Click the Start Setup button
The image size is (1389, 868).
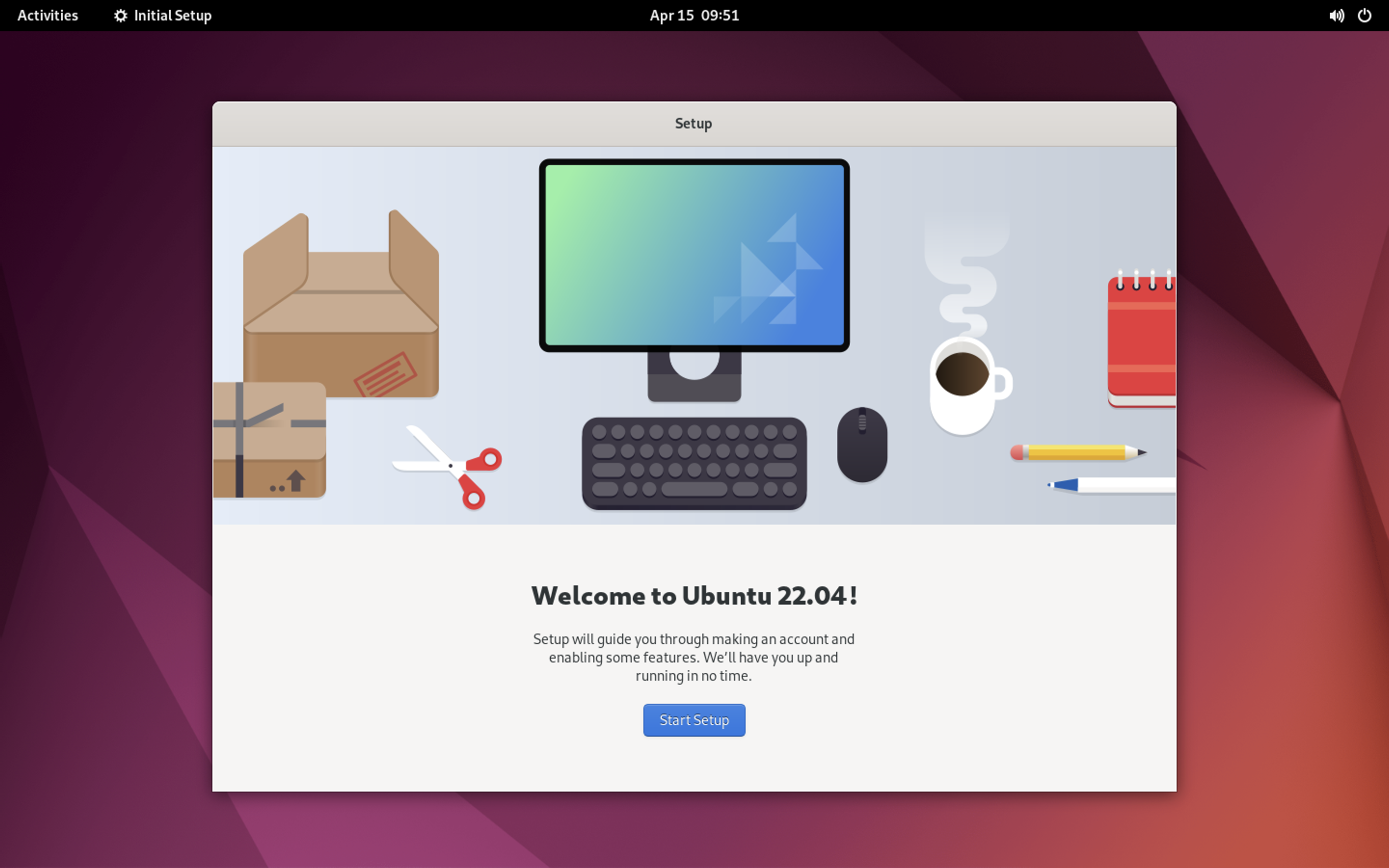[694, 720]
